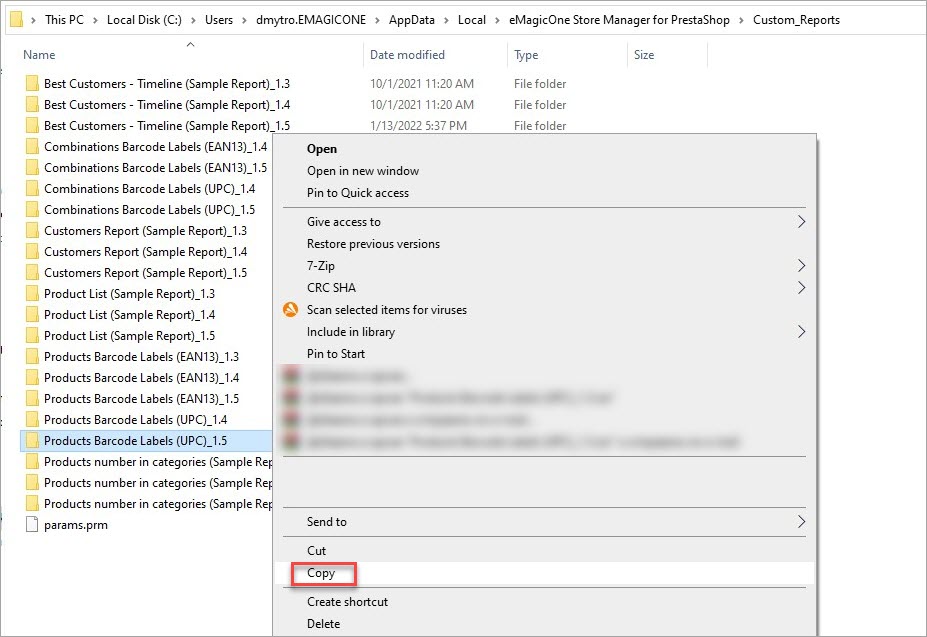Click folder icon of Combinations Barcode Labels (EAN13)_1.4
Screen dimensions: 927x637
(x=32, y=146)
